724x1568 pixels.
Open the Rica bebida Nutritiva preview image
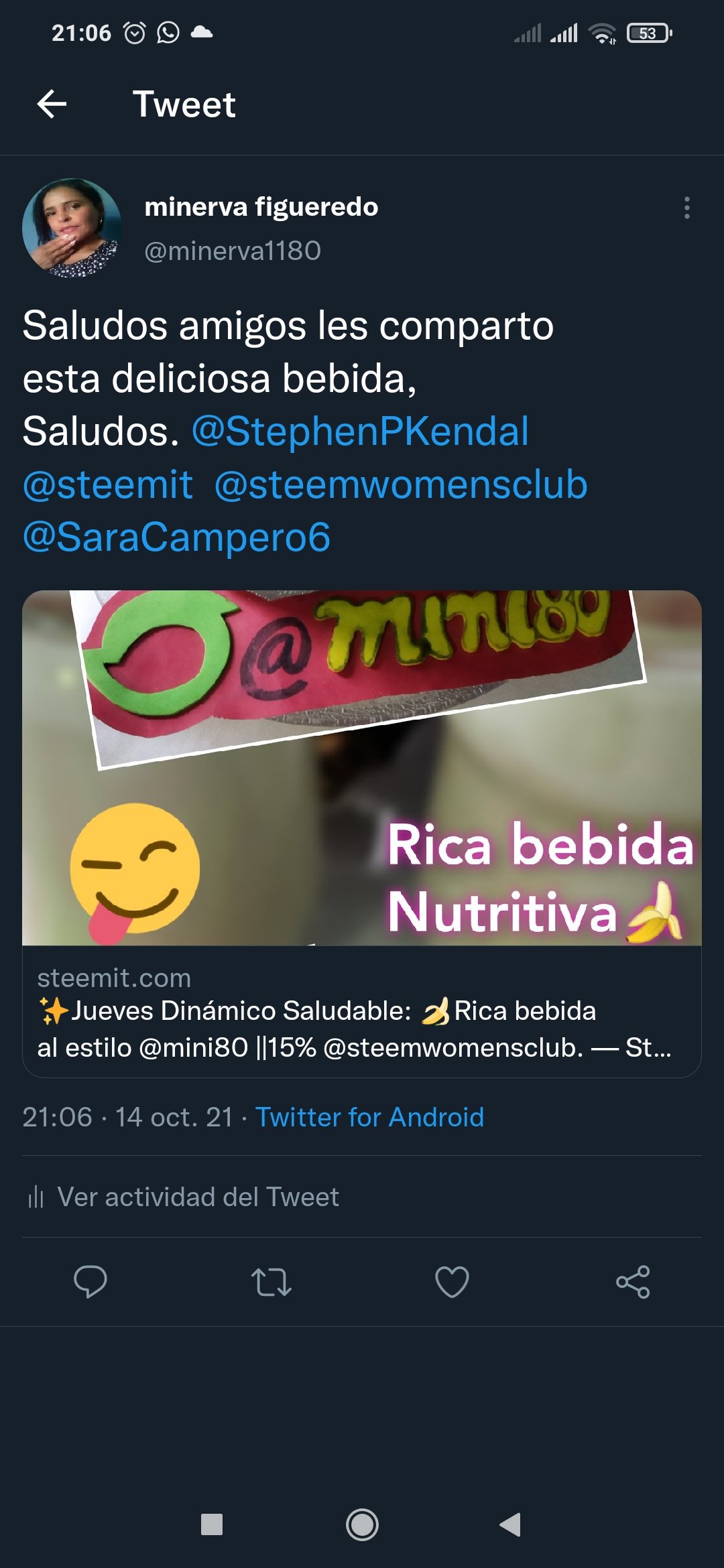[x=362, y=768]
